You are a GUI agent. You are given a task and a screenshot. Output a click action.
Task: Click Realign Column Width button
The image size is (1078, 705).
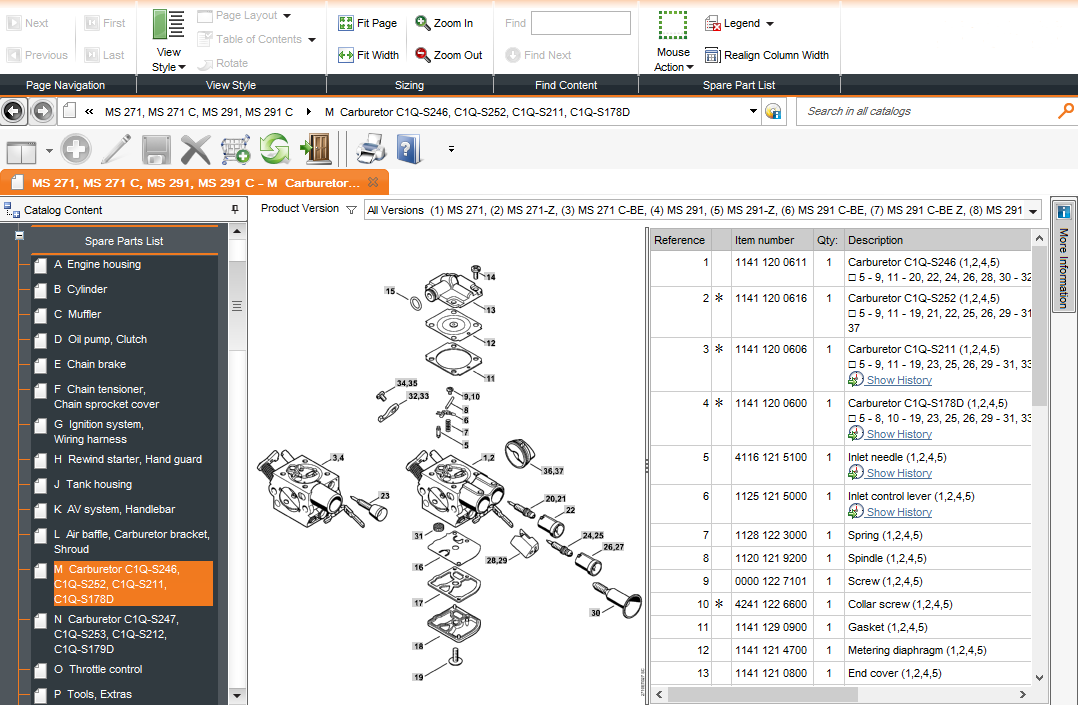point(767,55)
